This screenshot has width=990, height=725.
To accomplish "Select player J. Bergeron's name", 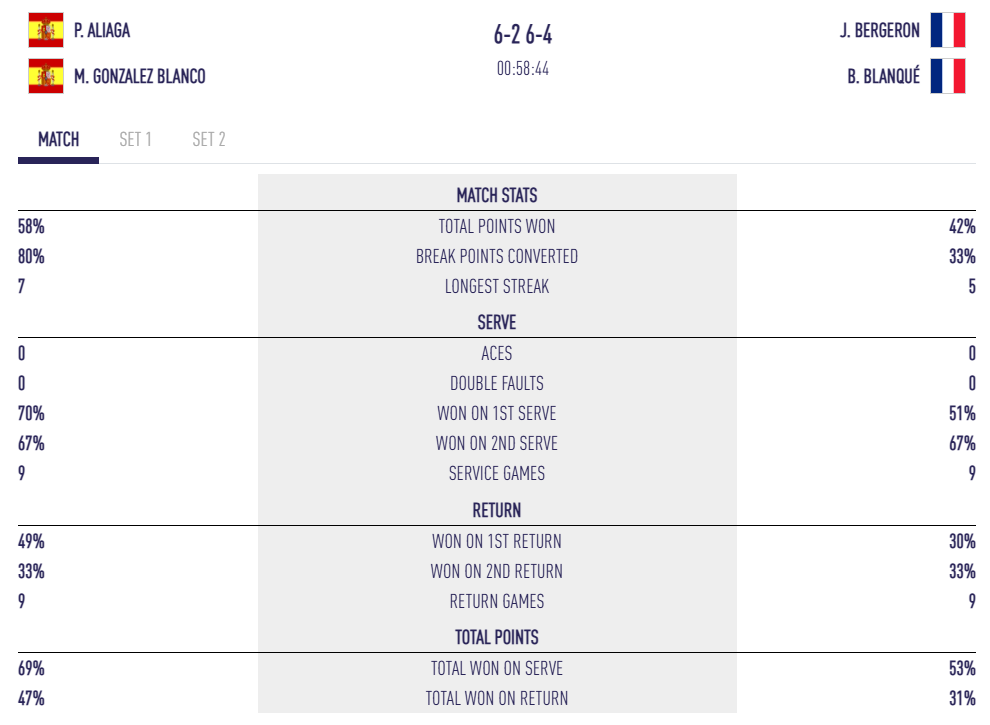I will click(x=879, y=31).
